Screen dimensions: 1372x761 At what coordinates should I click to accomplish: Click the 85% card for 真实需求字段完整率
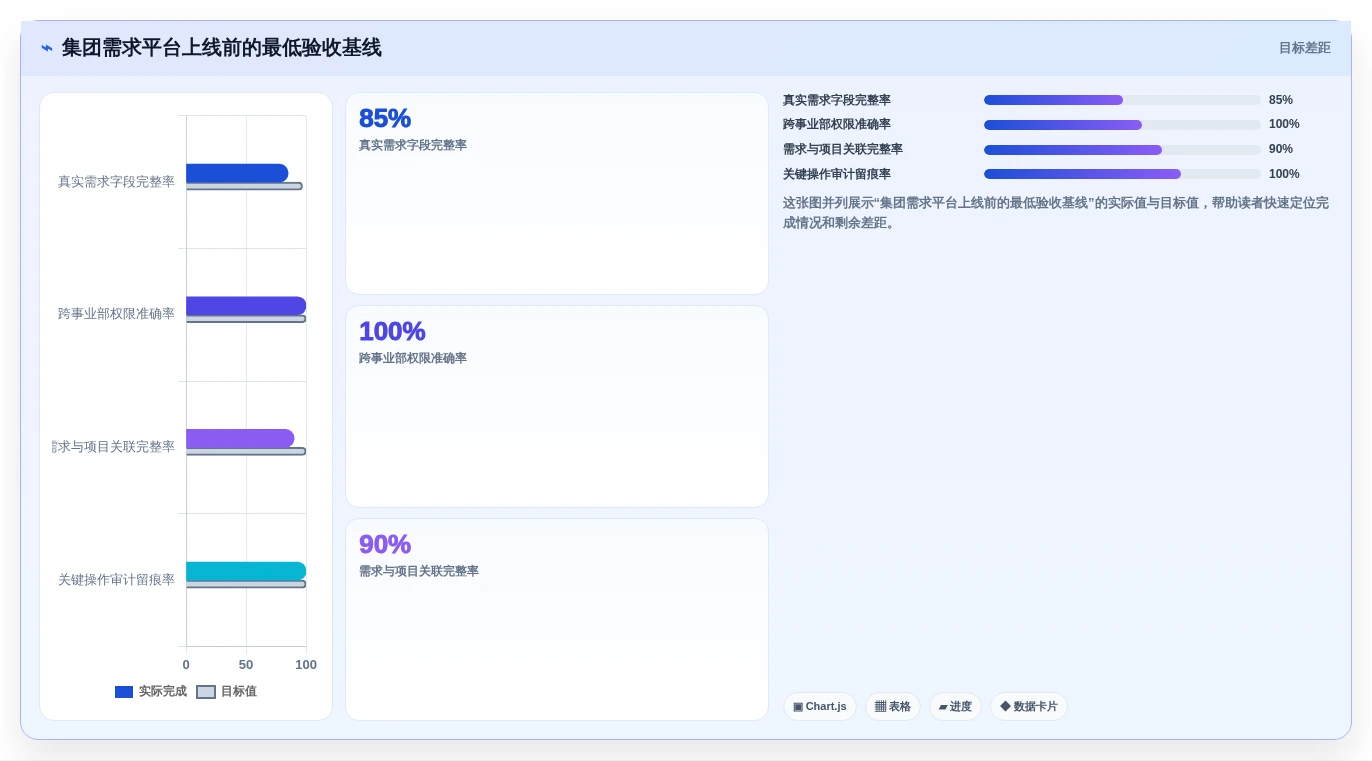tap(557, 194)
